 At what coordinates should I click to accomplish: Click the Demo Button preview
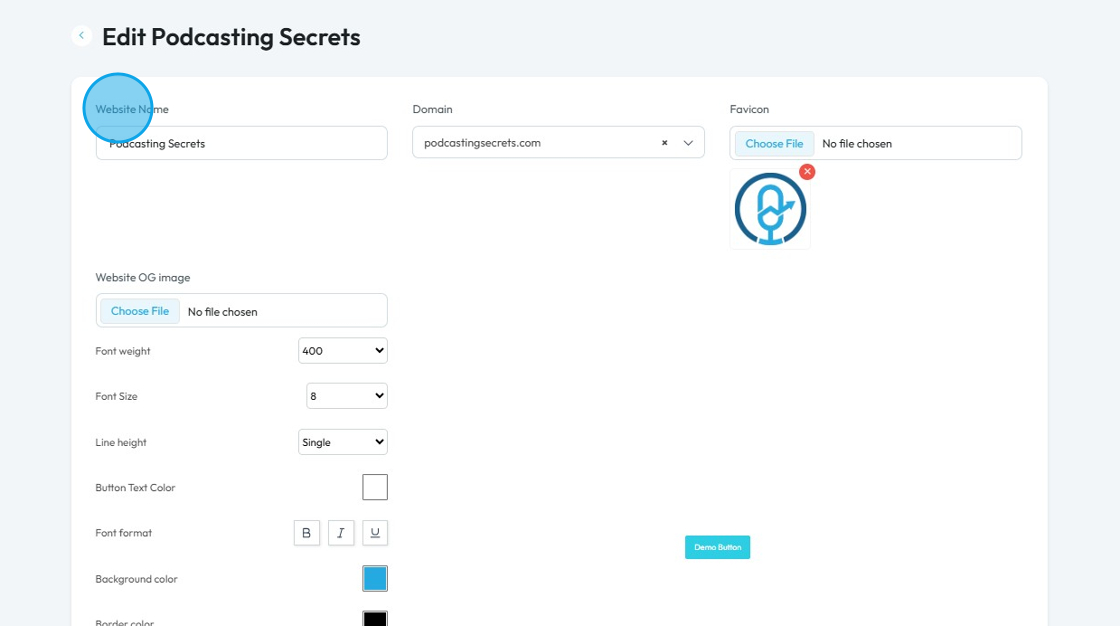coord(717,547)
